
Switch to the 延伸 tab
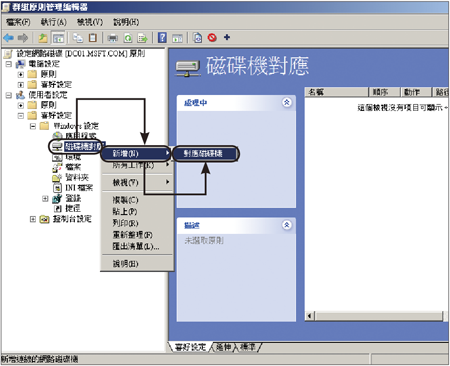click(224, 347)
